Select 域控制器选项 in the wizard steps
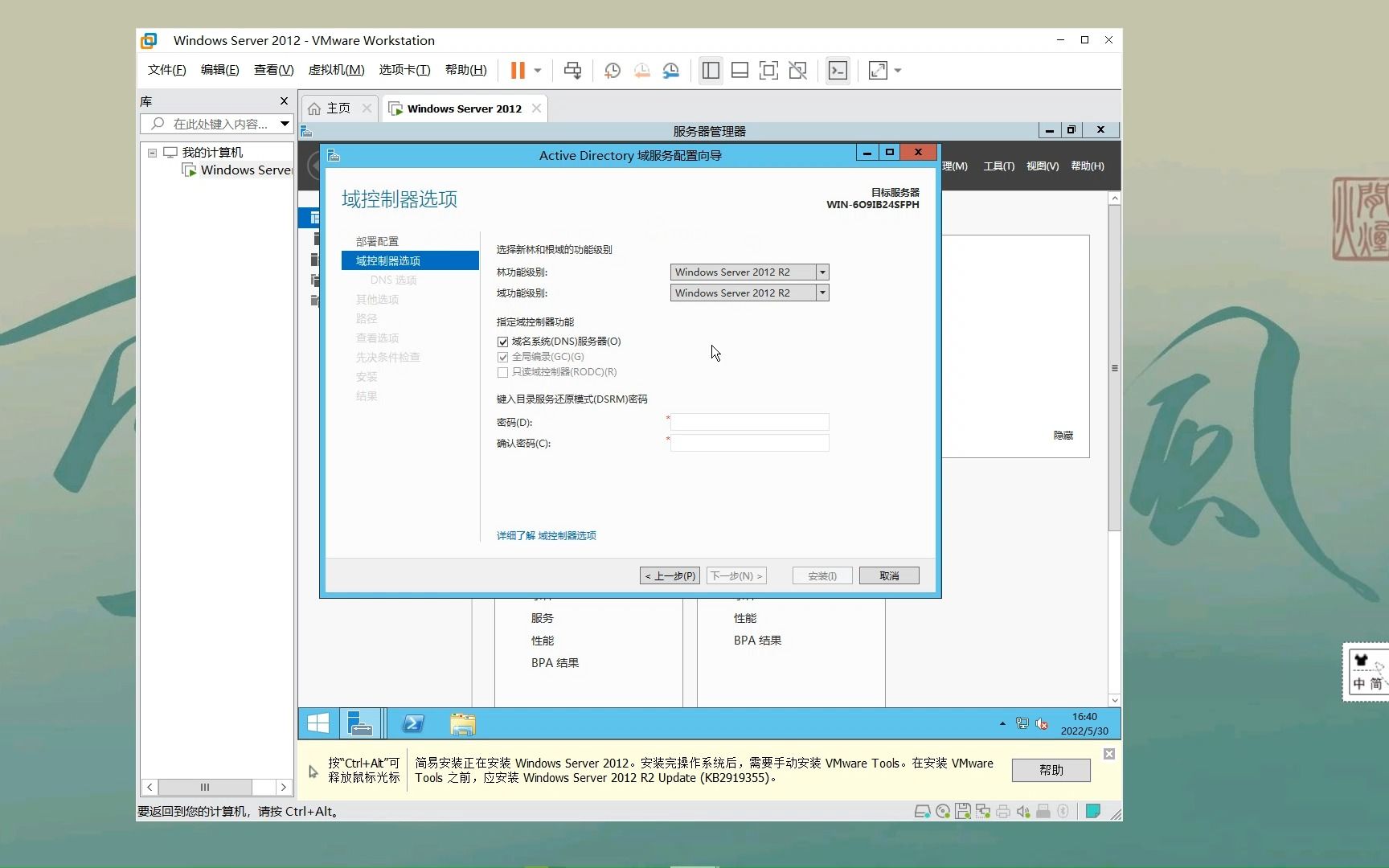 pos(410,260)
